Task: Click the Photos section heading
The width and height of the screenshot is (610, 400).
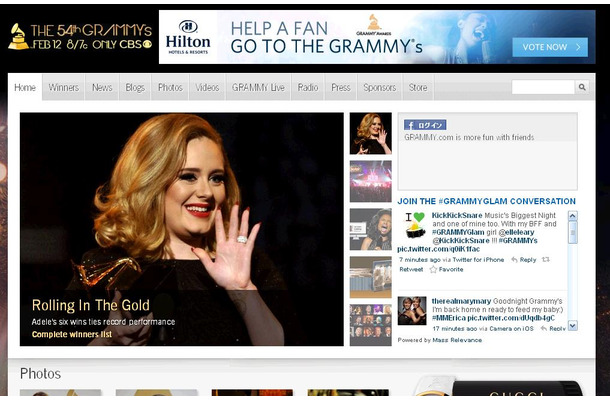Action: 40,374
